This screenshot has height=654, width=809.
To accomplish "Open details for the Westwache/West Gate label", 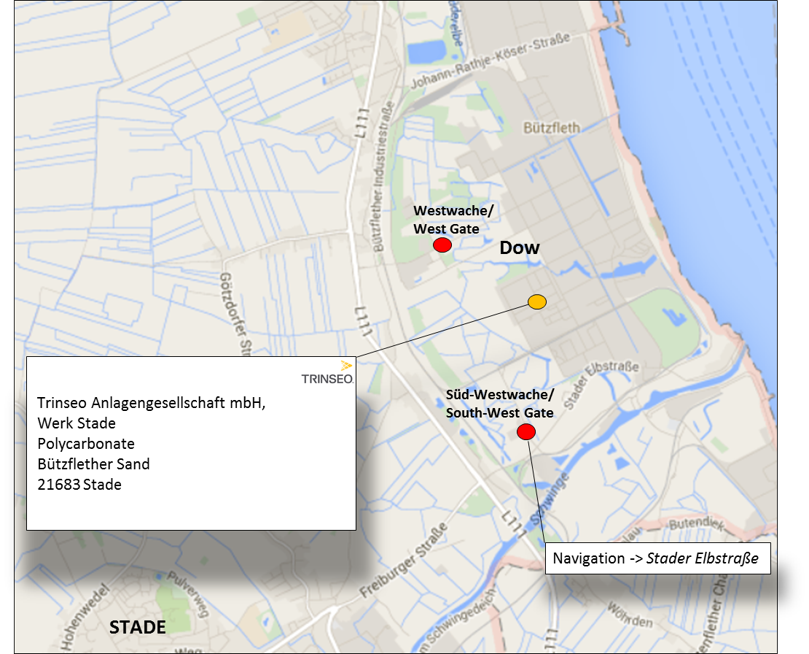I will (x=453, y=220).
